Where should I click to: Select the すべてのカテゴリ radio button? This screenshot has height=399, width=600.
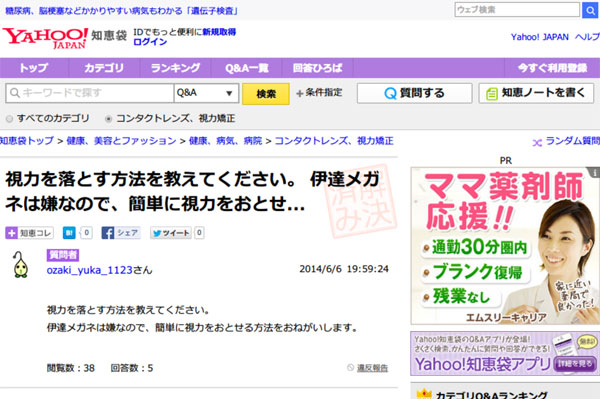[10, 119]
